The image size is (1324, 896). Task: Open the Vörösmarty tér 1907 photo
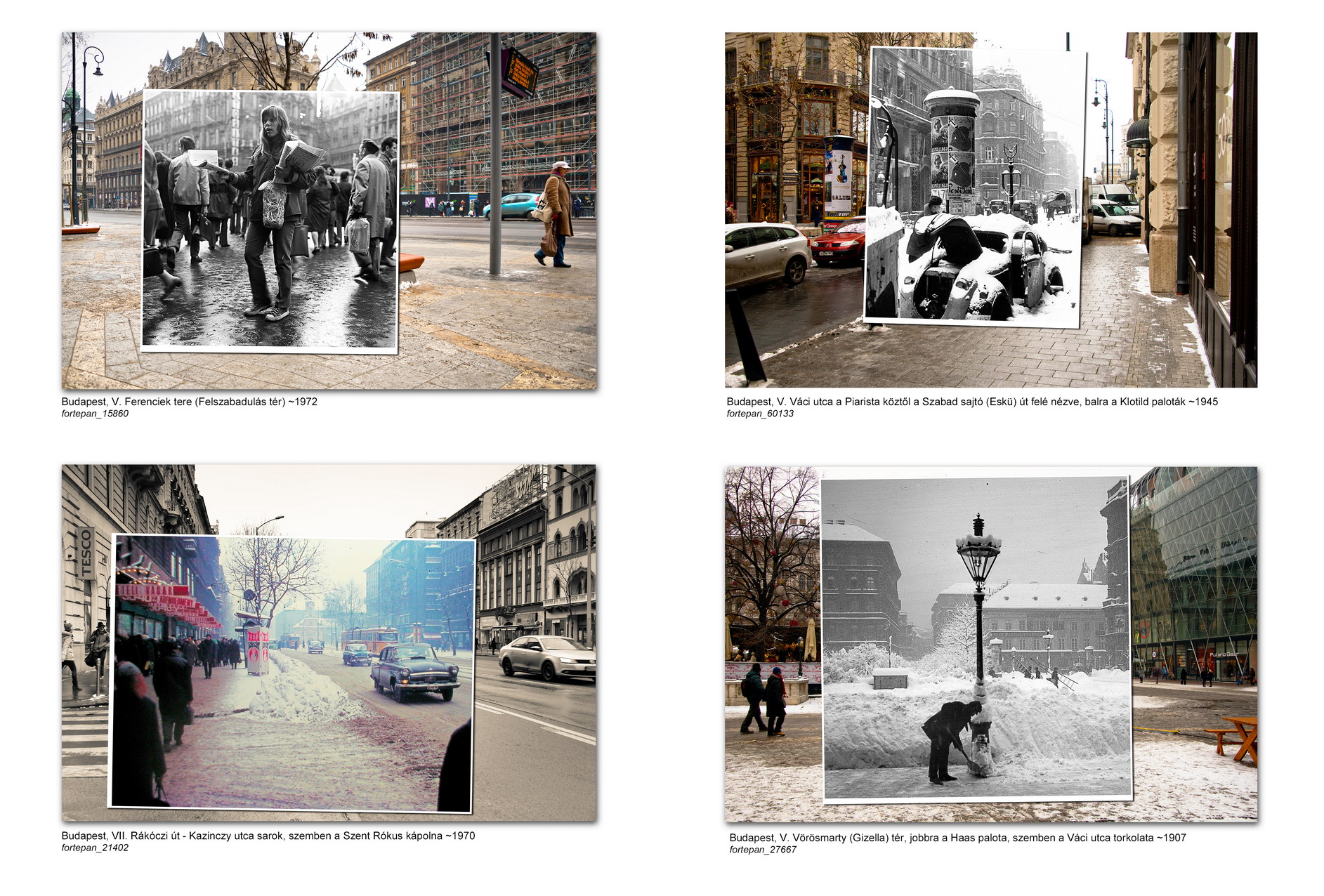[991, 644]
